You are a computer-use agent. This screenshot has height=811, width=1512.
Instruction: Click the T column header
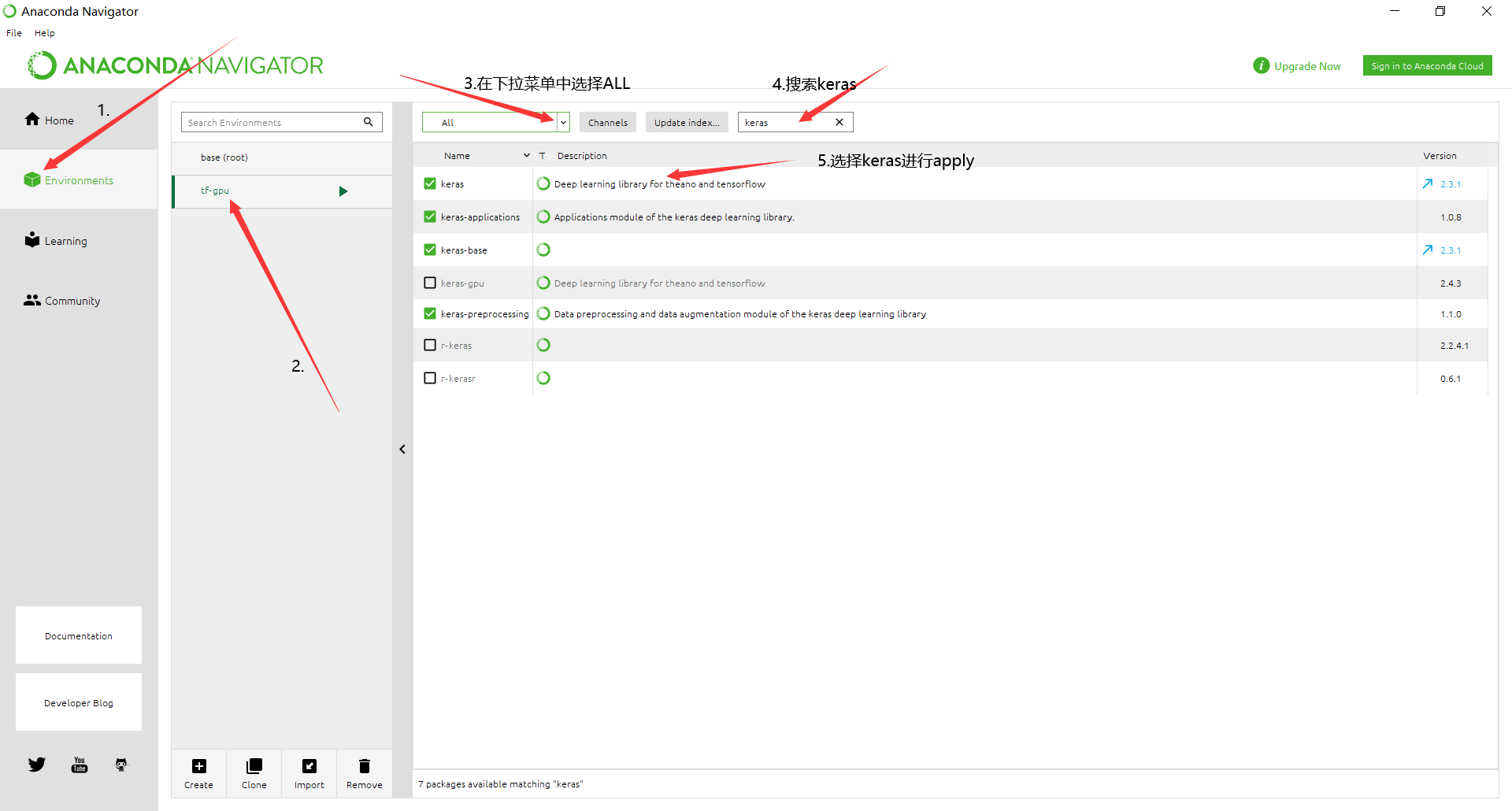point(542,156)
